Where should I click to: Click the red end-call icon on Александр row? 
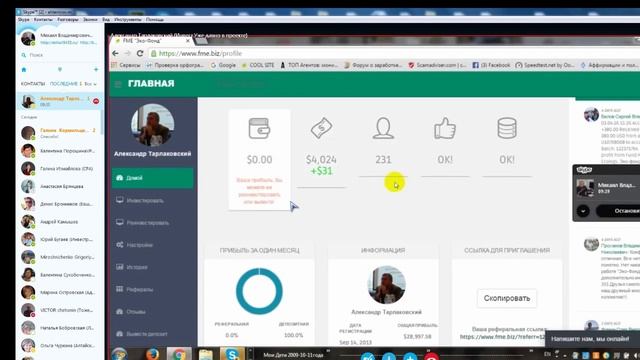click(x=96, y=101)
